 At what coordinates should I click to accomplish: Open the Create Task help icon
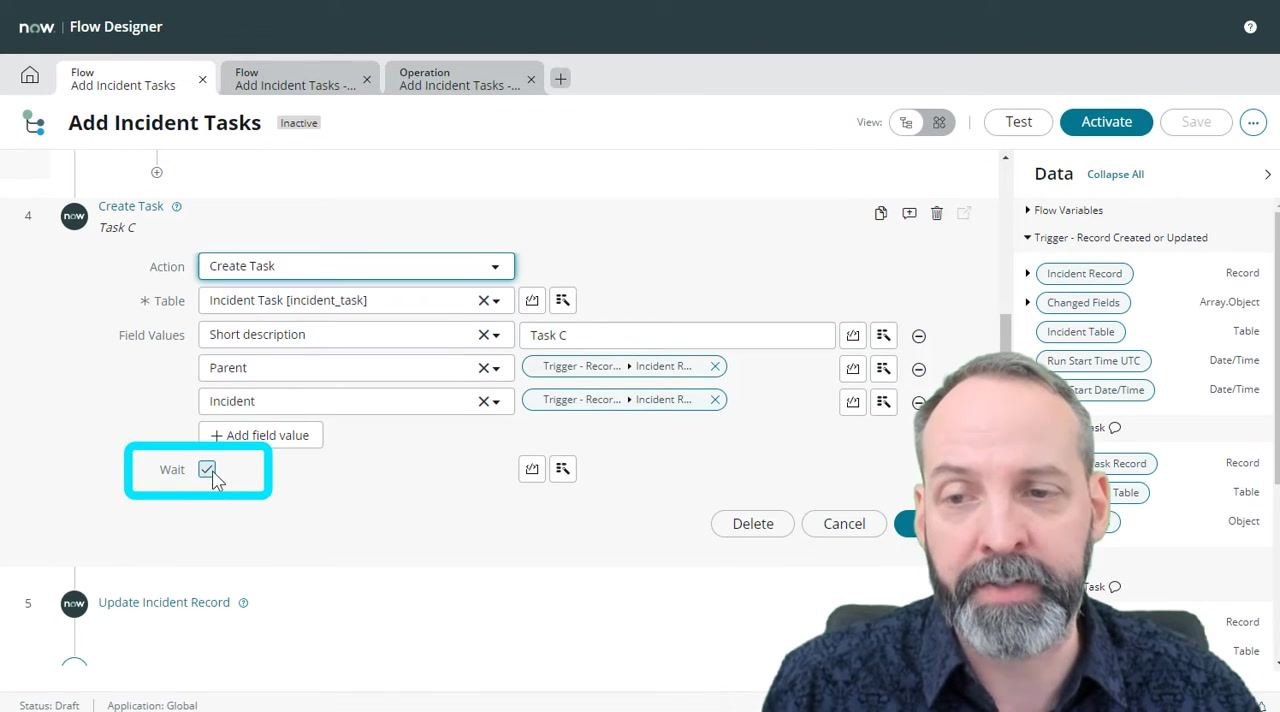point(177,207)
